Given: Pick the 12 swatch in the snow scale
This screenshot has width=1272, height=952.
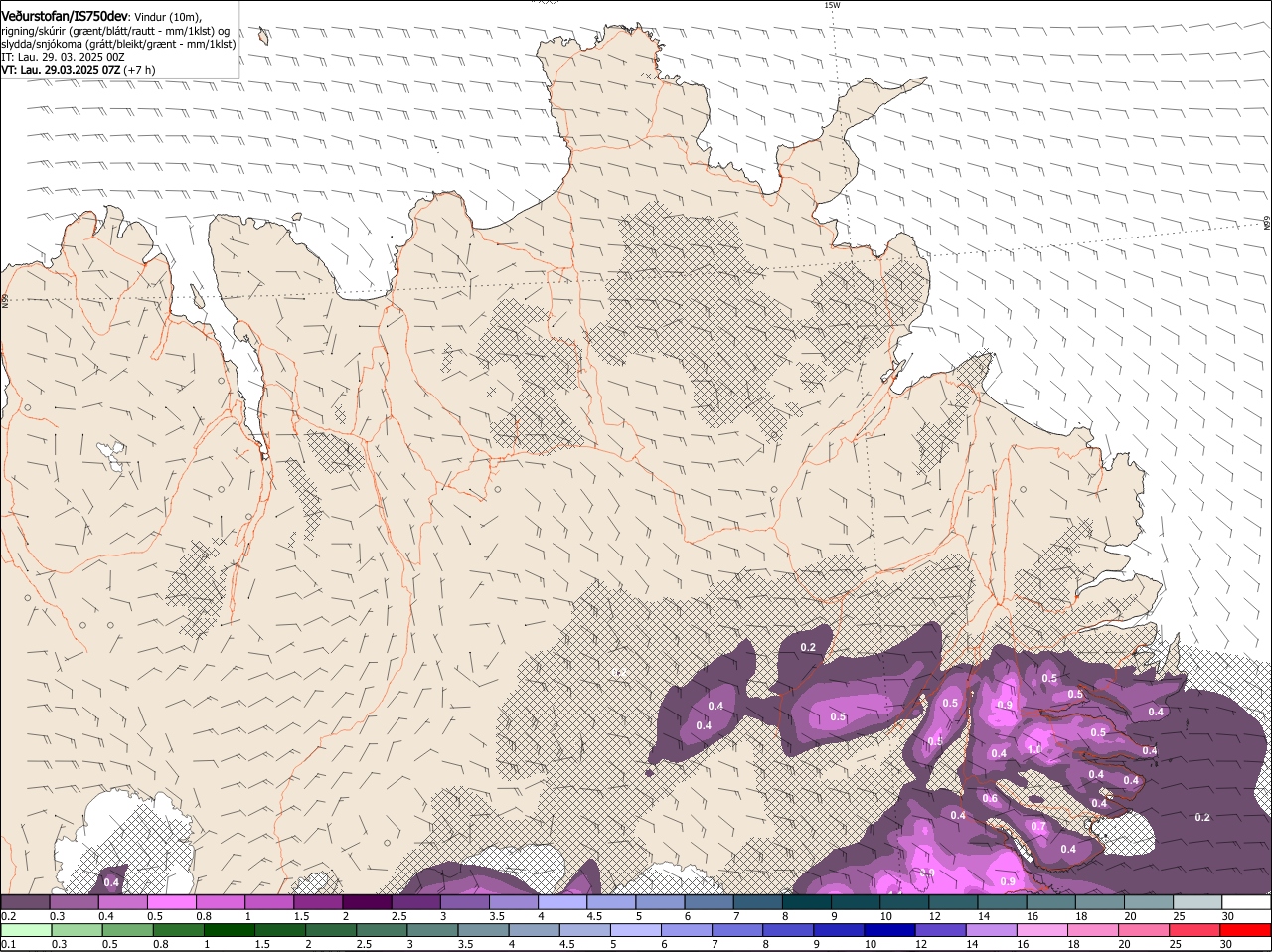Looking at the screenshot, I should 953,901.
